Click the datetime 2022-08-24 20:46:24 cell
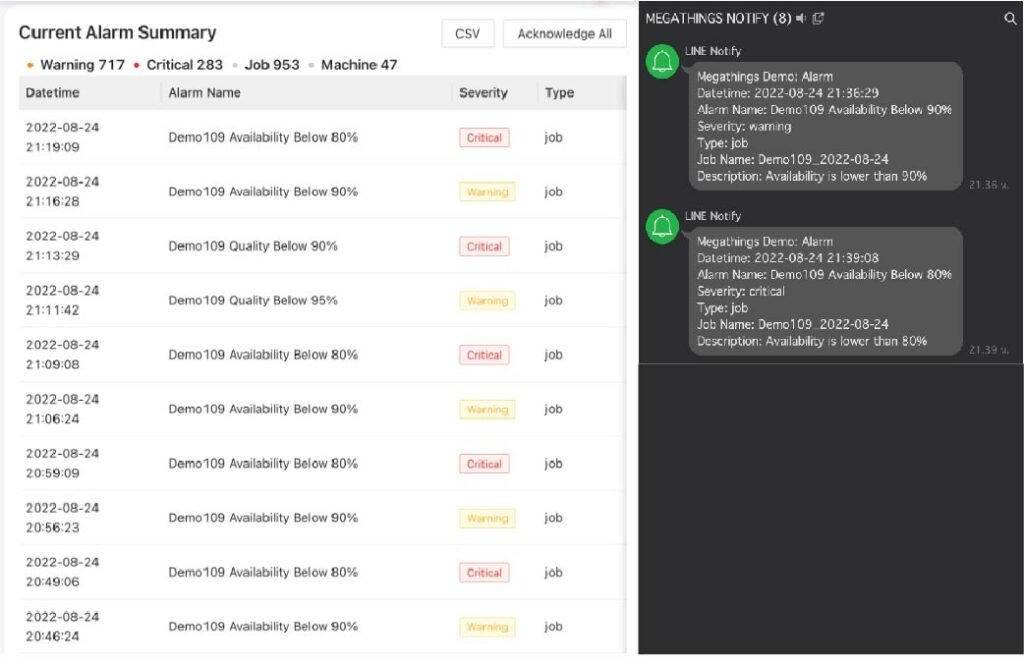Image resolution: width=1024 pixels, height=661 pixels. tap(63, 626)
